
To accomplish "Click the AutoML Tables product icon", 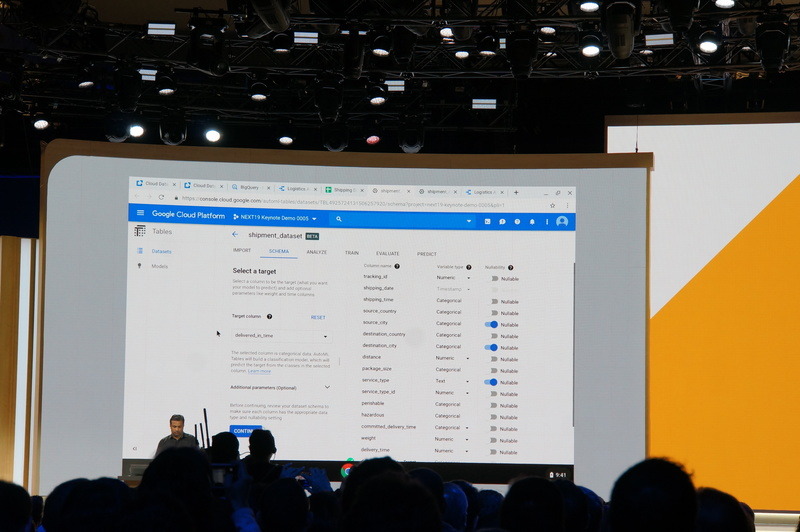I will (140, 231).
